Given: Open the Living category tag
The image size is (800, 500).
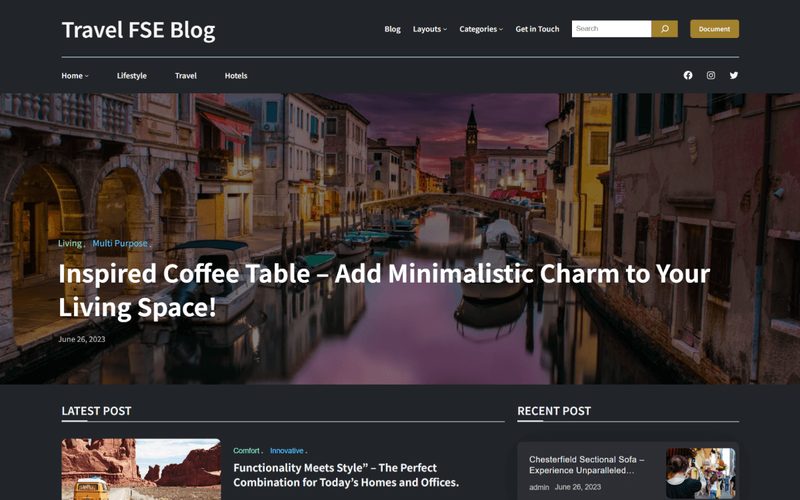Looking at the screenshot, I should point(70,243).
